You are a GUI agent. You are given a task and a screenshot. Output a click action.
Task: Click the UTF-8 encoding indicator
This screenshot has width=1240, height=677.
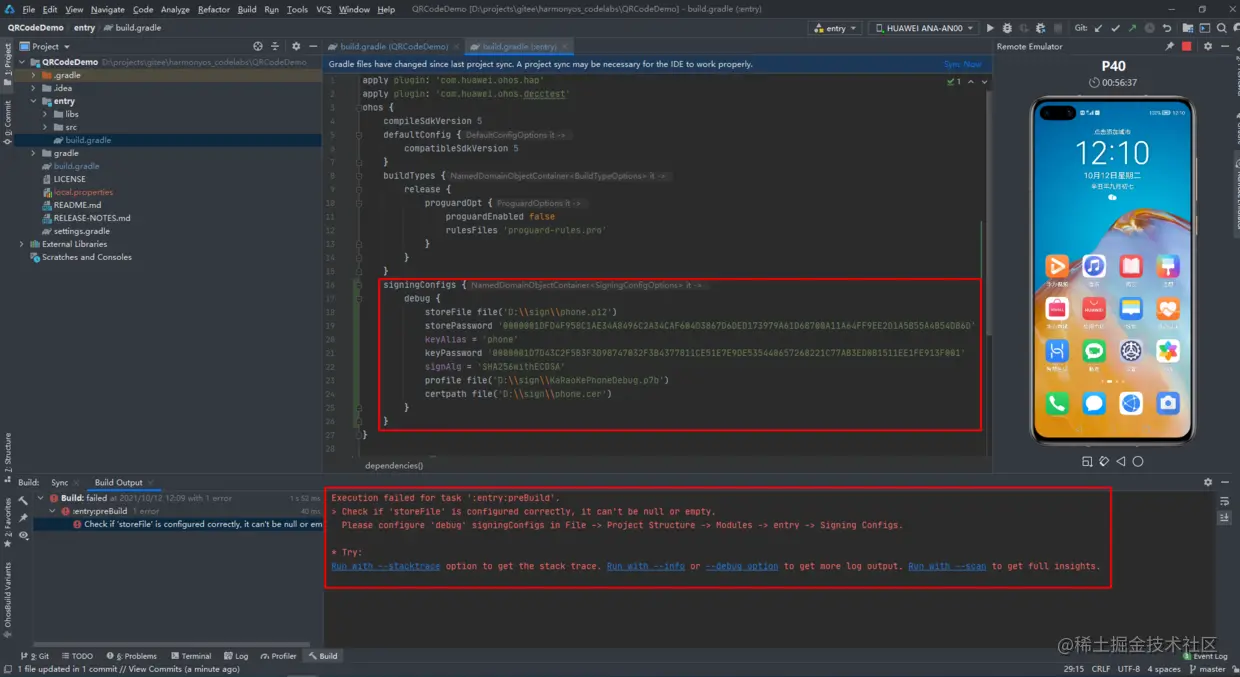tap(1128, 669)
